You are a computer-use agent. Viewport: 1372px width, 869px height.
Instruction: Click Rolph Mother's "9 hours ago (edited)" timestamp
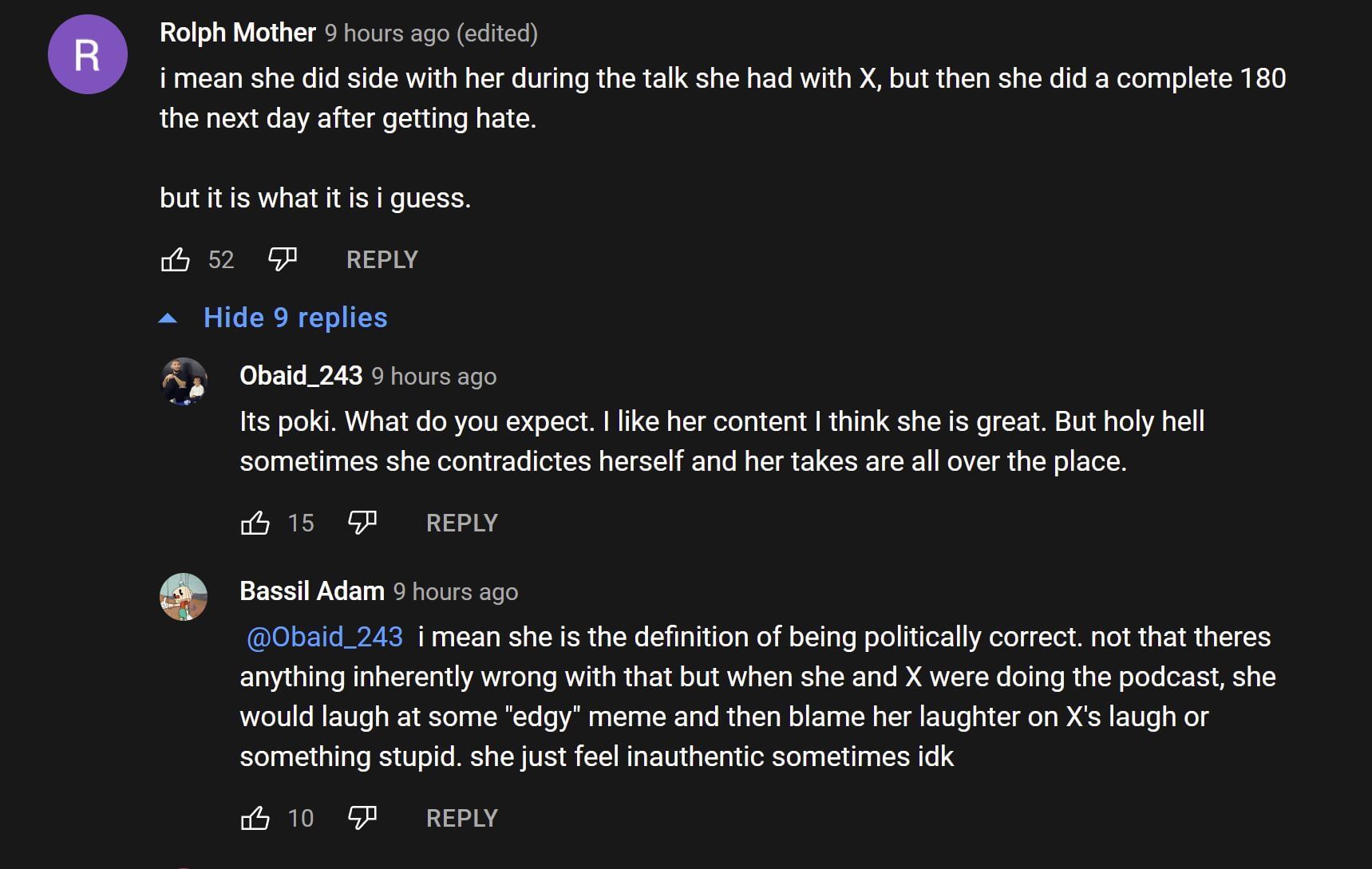coord(431,34)
